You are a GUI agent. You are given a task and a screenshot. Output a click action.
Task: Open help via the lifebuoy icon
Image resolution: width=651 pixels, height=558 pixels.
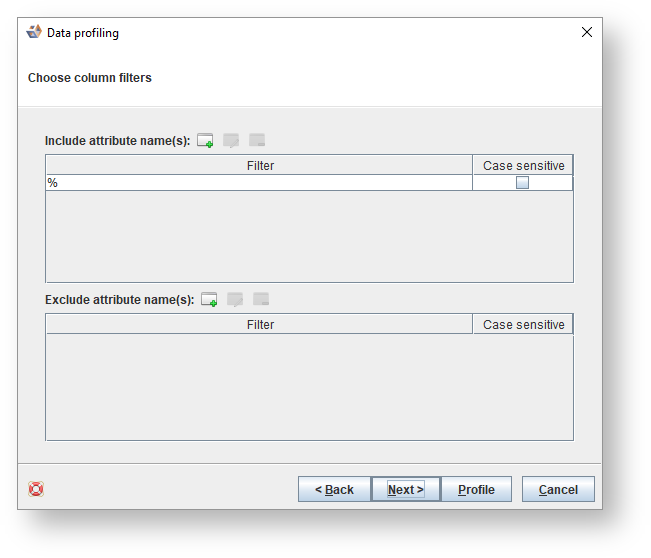click(x=36, y=489)
